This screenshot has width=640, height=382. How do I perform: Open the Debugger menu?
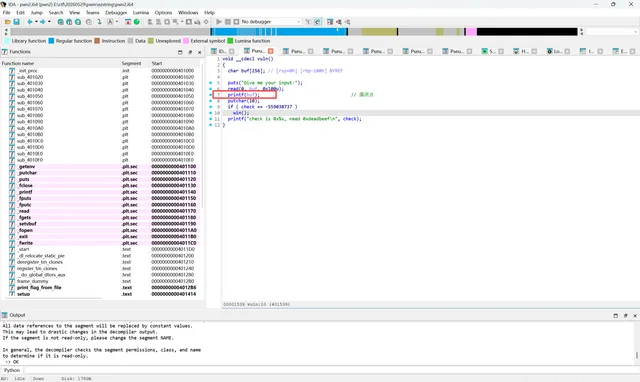pos(116,13)
